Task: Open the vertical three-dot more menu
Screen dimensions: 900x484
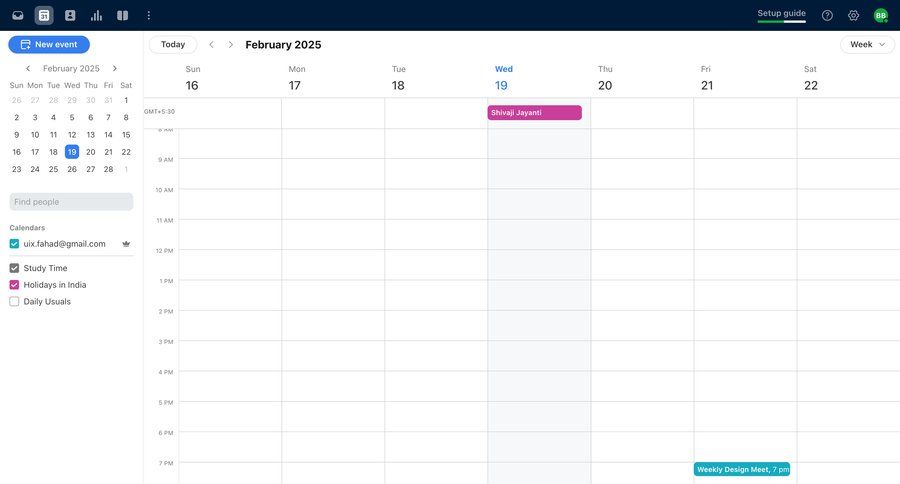Action: tap(149, 16)
